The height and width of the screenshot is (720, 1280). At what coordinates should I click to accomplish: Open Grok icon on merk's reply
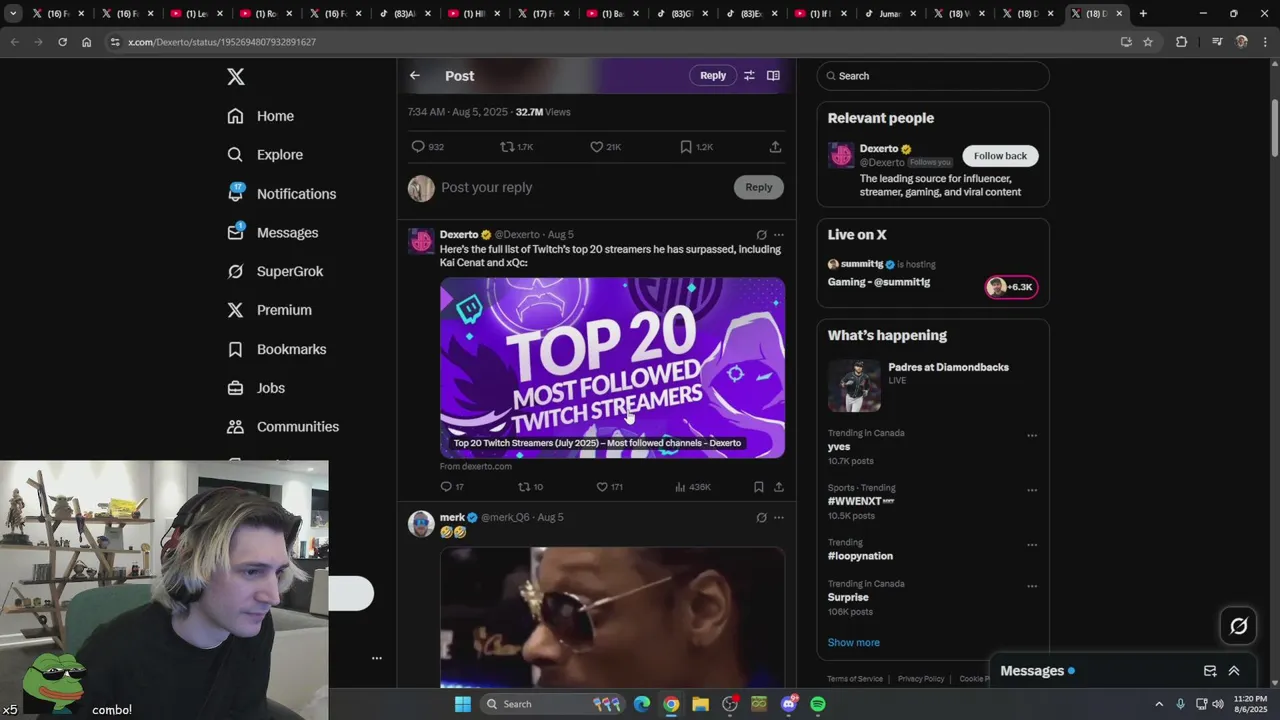click(x=761, y=518)
